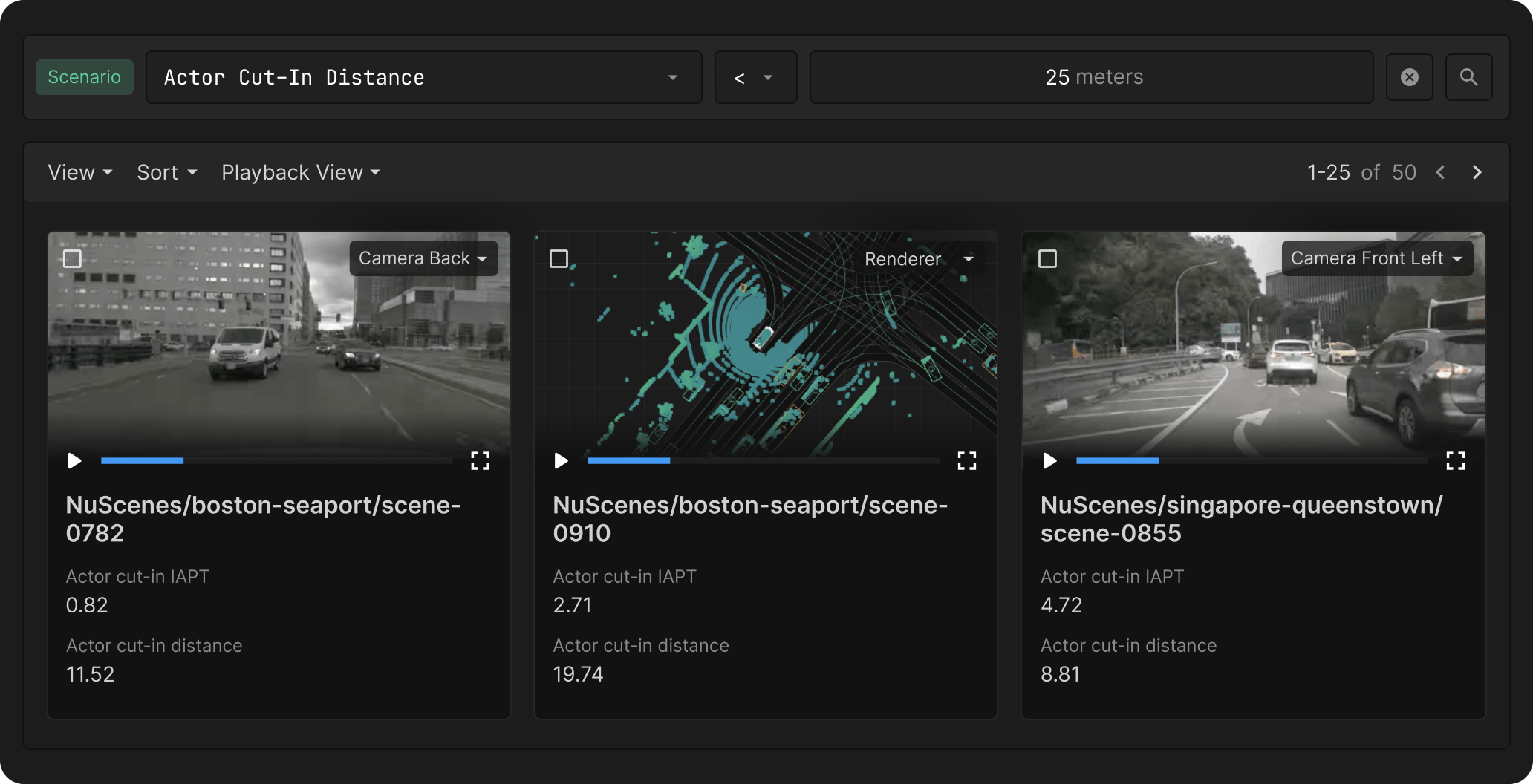Select the scene-0782 checkbox
1533x784 pixels.
[72, 258]
